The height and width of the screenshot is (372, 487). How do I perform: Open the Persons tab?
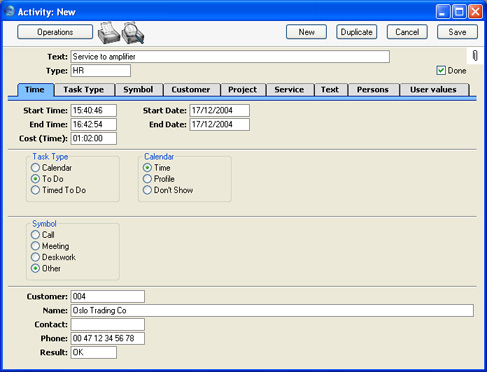pyautogui.click(x=373, y=90)
